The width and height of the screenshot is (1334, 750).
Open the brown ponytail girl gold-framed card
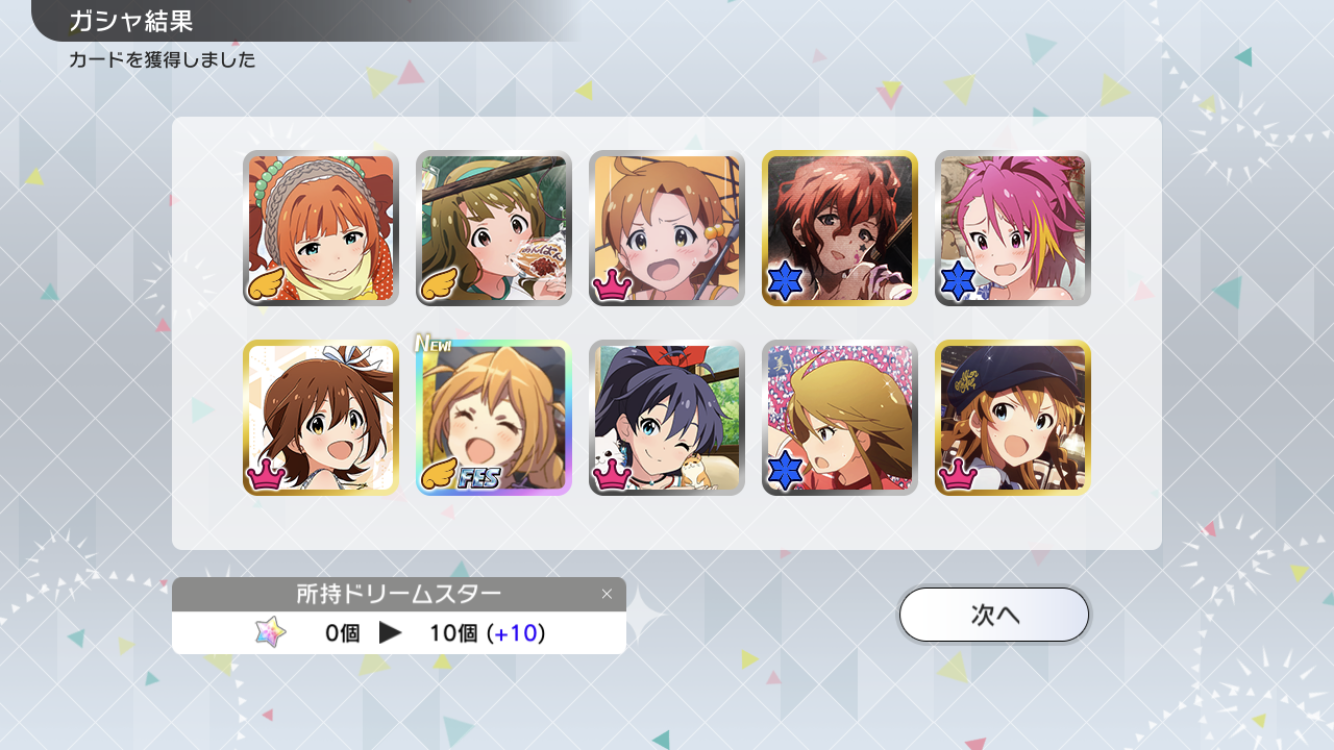click(321, 418)
